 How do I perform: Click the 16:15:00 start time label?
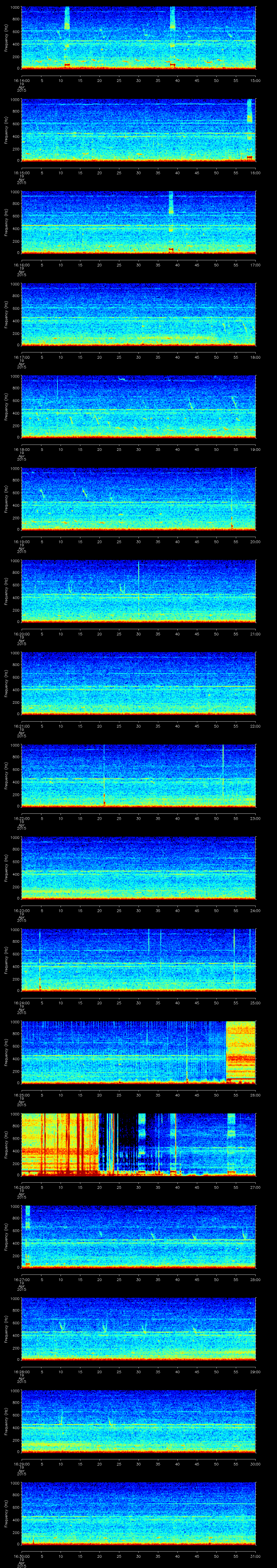tap(21, 174)
